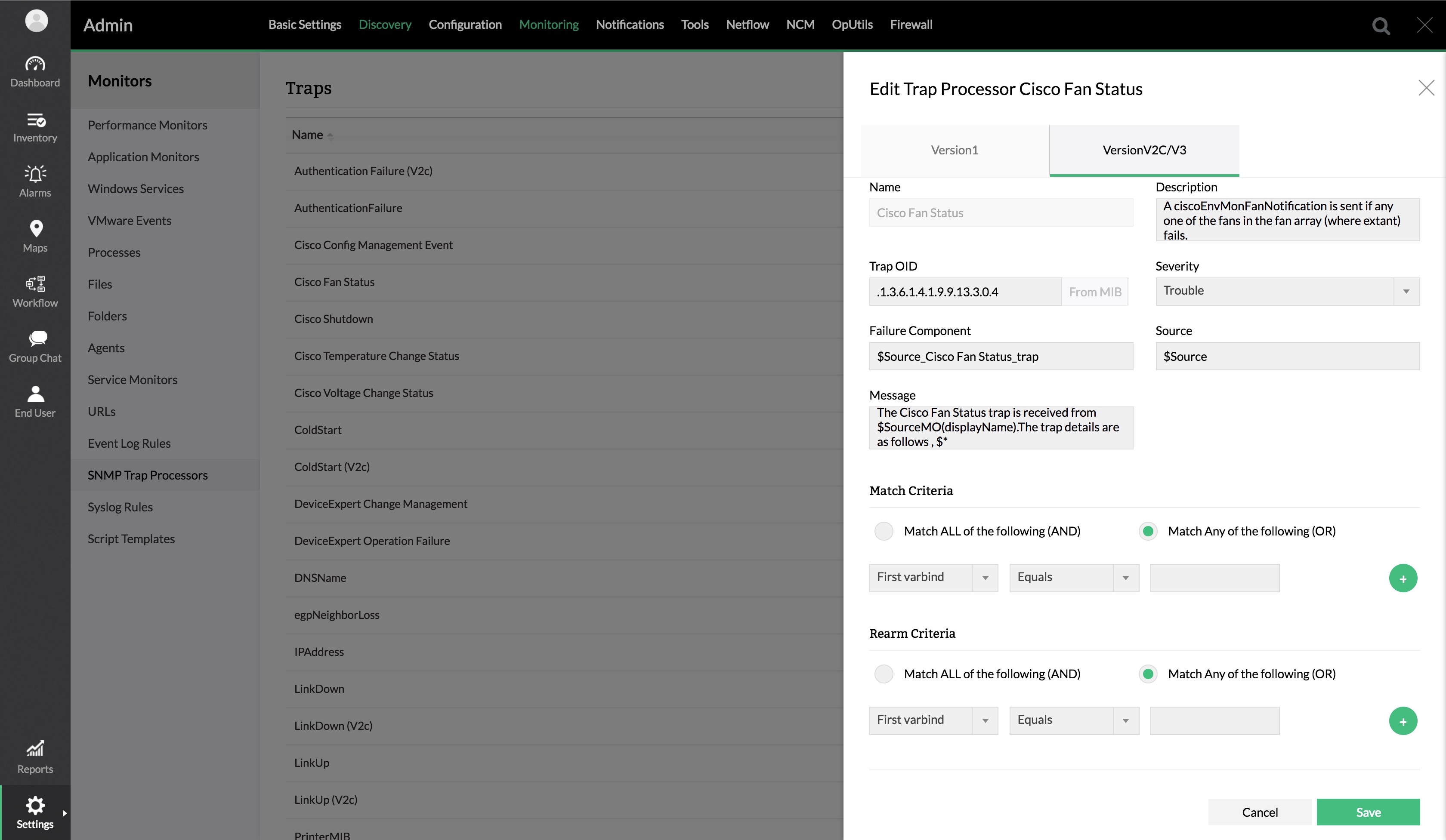Click the Failure Component input field
The height and width of the screenshot is (840, 1446).
pos(1001,356)
